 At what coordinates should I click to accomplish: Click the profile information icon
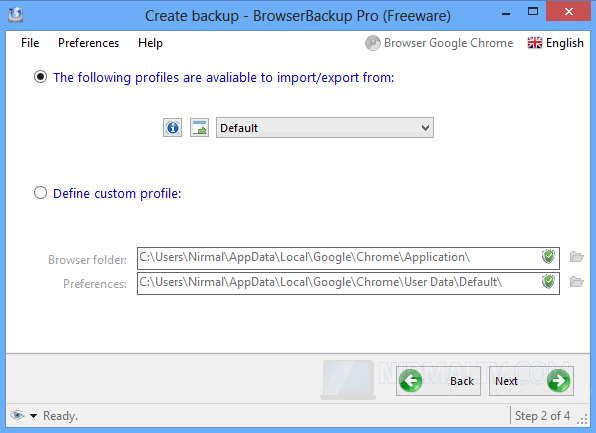[173, 128]
